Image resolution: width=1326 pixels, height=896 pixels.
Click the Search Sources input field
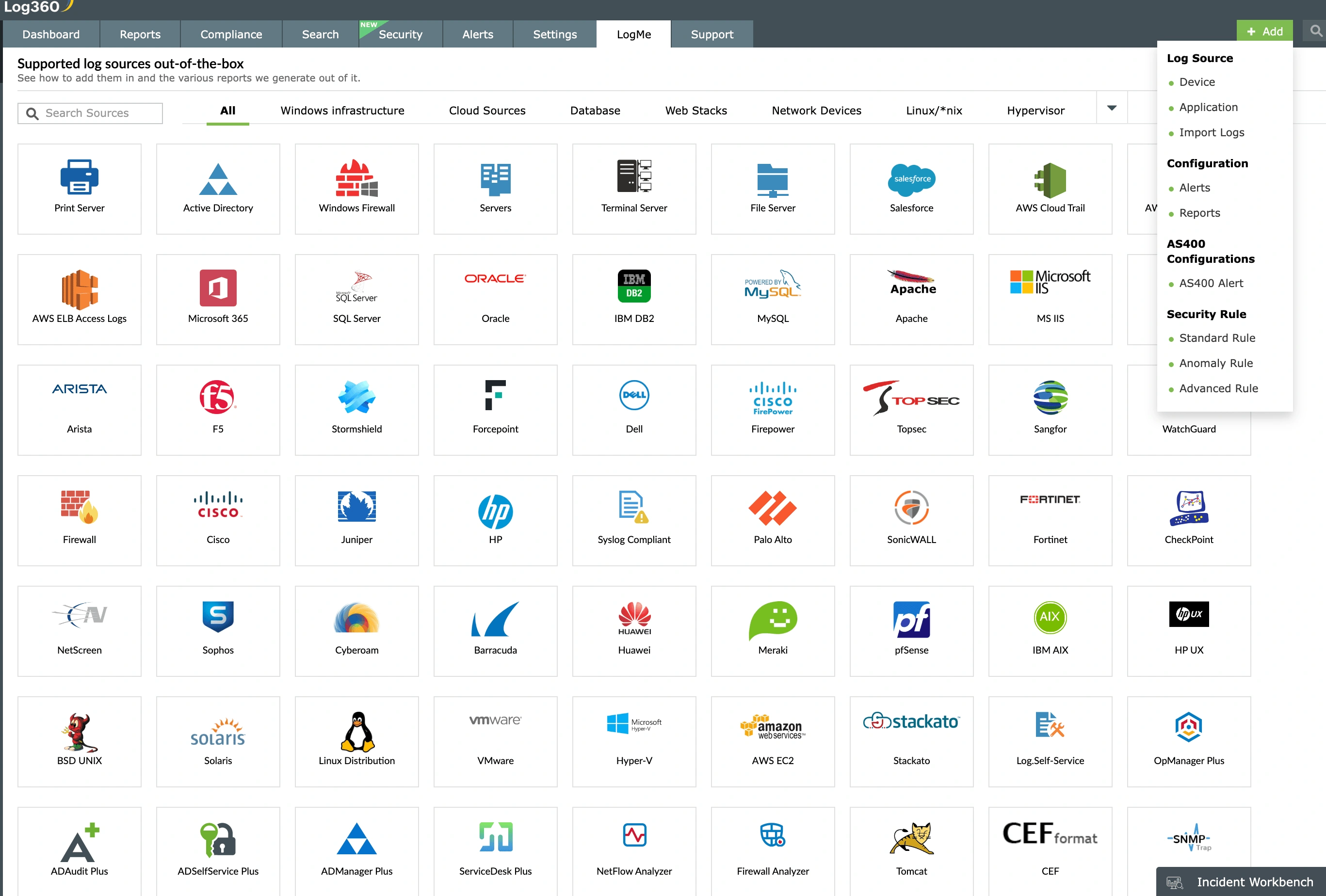(90, 113)
